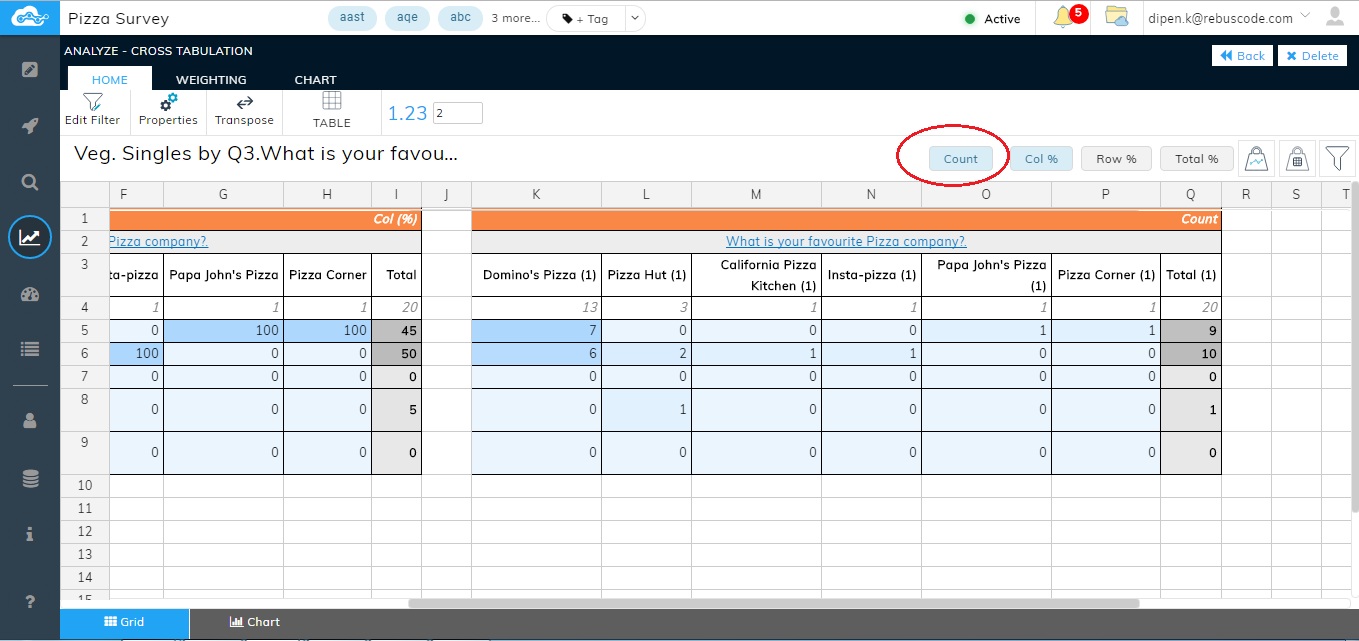The height and width of the screenshot is (641, 1359).
Task: Click the cloud logo icon
Action: [x=30, y=17]
